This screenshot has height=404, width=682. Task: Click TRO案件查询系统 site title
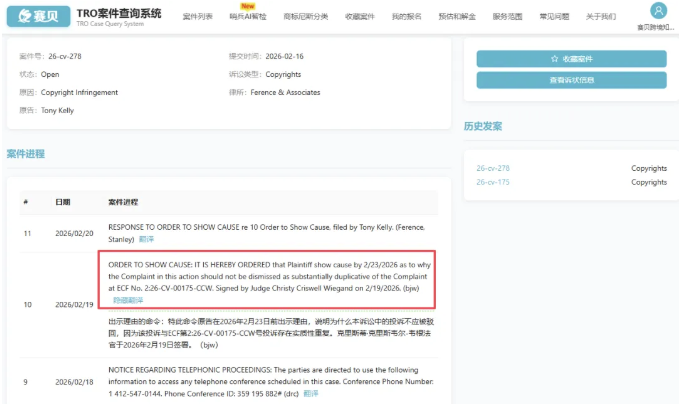click(x=119, y=14)
